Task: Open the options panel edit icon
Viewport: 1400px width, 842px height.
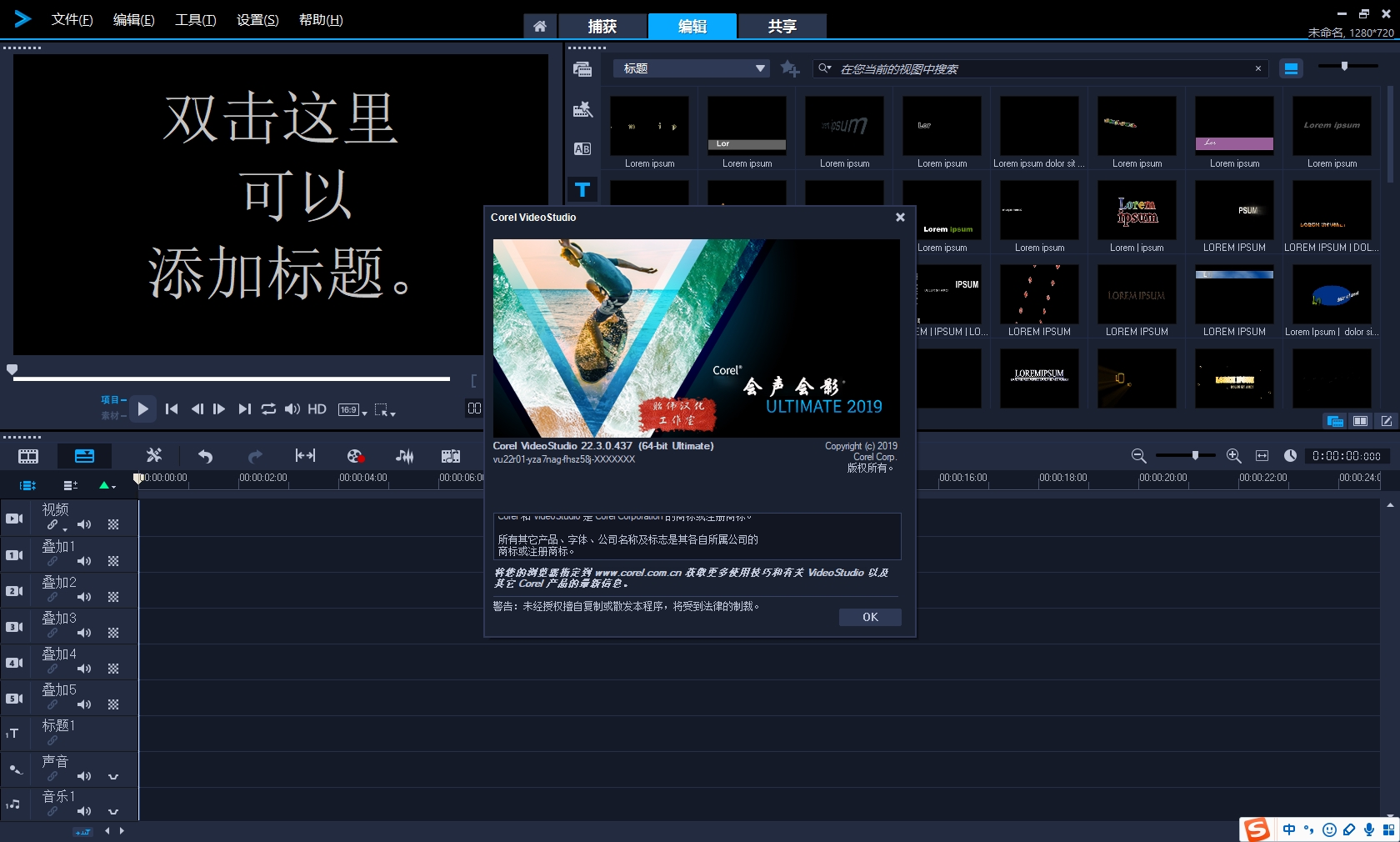Action: coord(1386,421)
